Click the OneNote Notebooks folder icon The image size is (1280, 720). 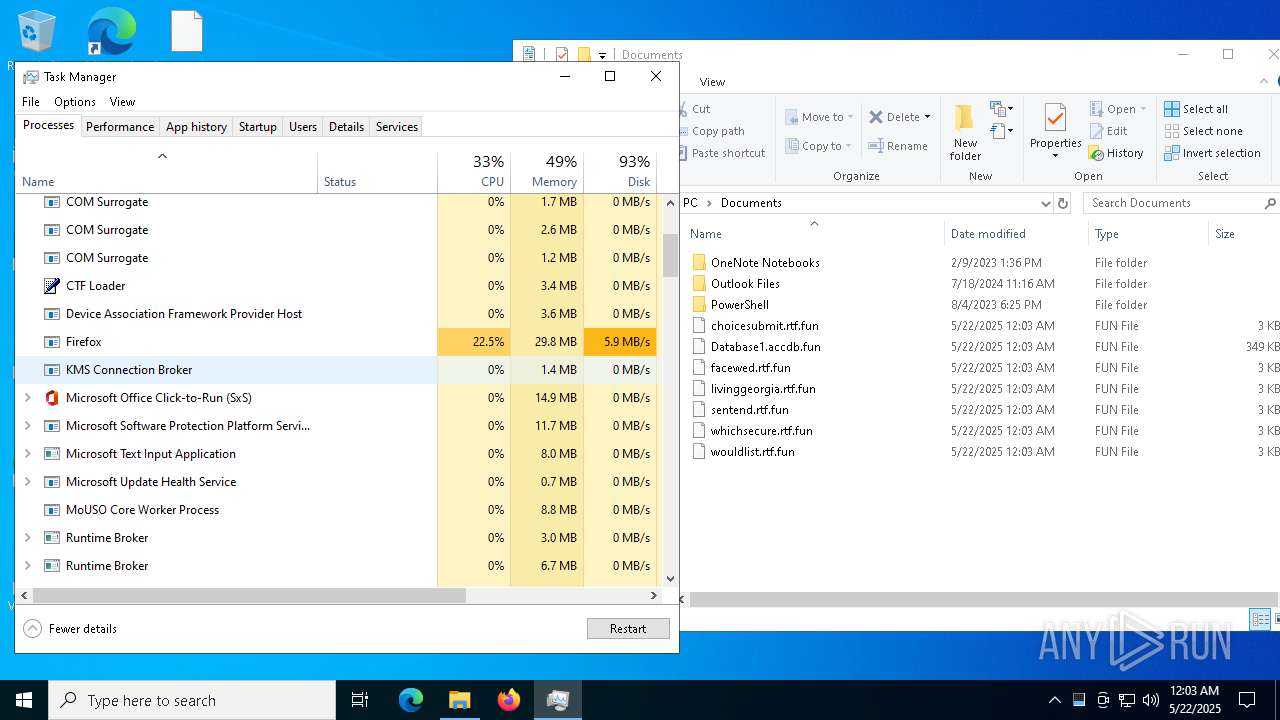tap(699, 263)
